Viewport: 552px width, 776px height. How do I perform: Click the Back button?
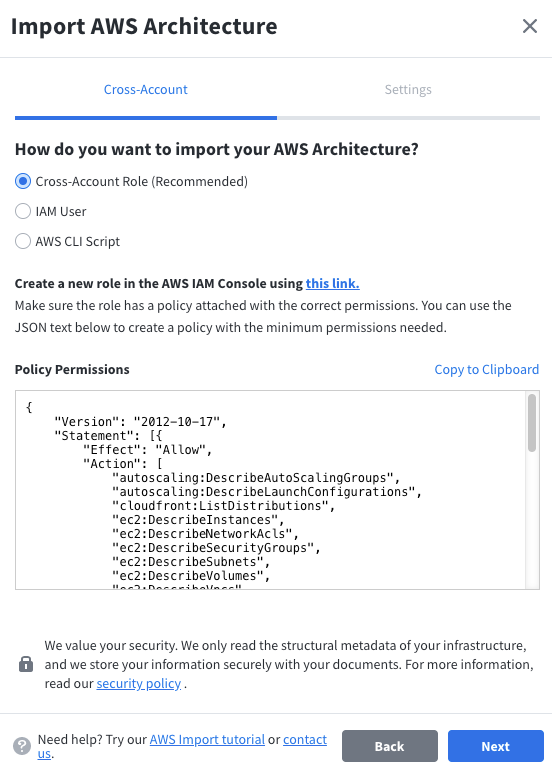point(390,746)
